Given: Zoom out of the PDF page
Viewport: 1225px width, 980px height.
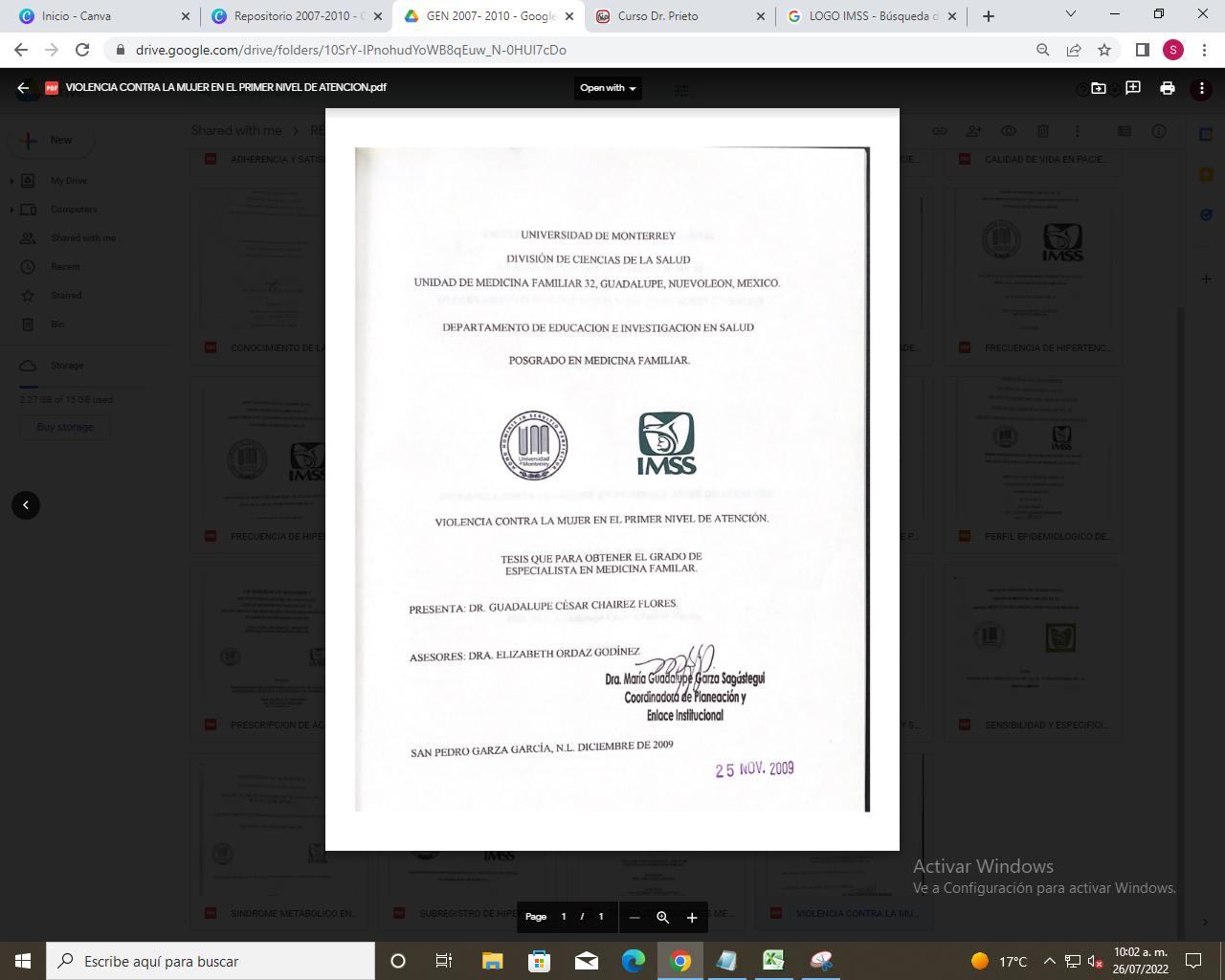Looking at the screenshot, I should pos(634,918).
